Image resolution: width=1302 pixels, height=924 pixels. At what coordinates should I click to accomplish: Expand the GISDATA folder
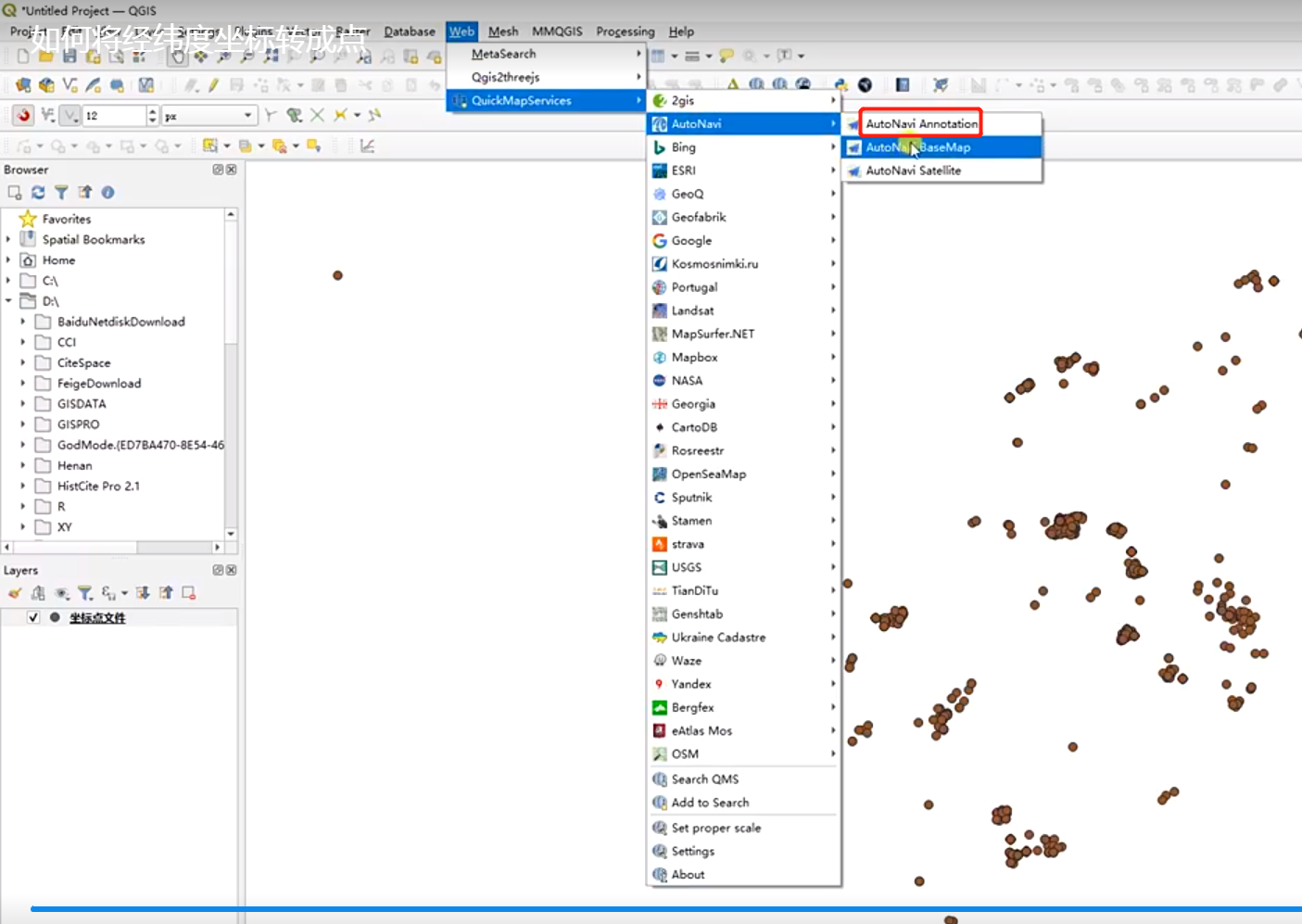click(23, 403)
